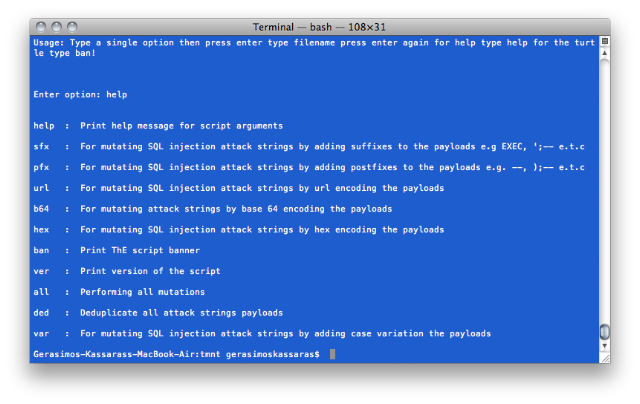Image resolution: width=640 pixels, height=404 pixels.
Task: Click the 'hex' encoding option line
Action: point(239,230)
